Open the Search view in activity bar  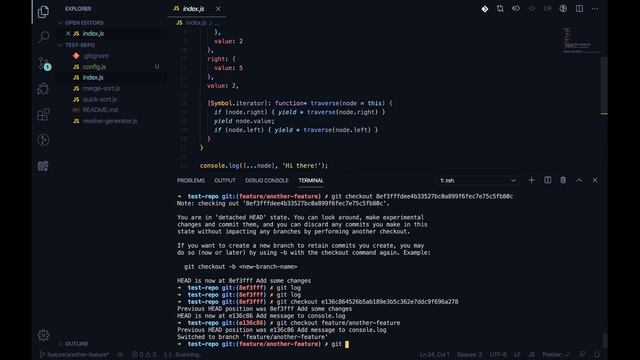pyautogui.click(x=43, y=37)
